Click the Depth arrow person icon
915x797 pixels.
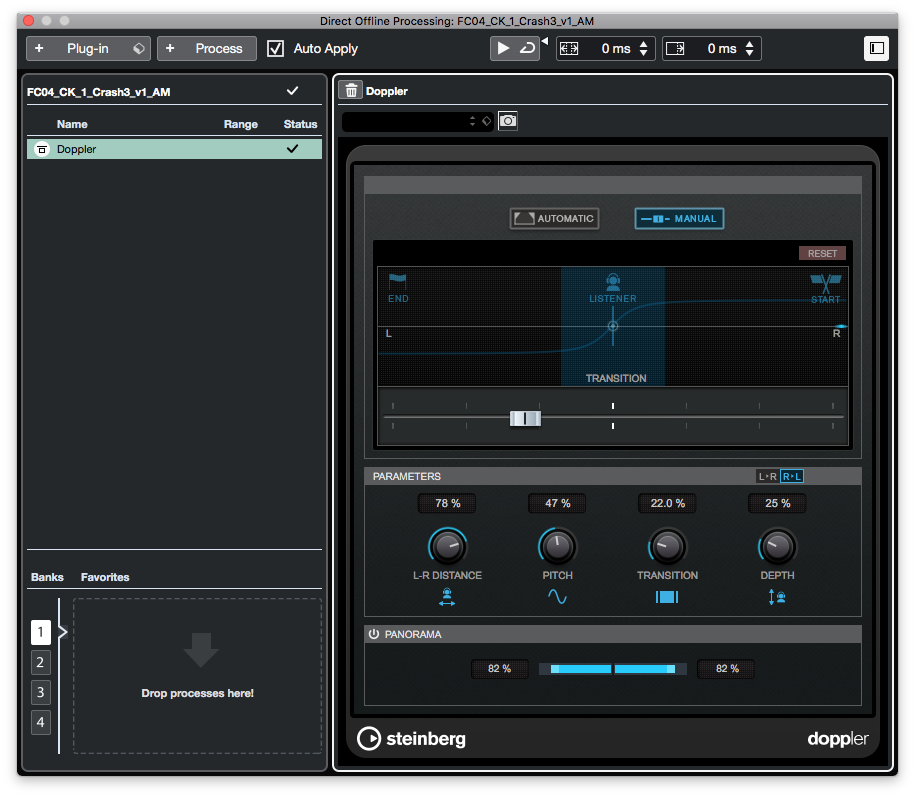click(x=777, y=597)
